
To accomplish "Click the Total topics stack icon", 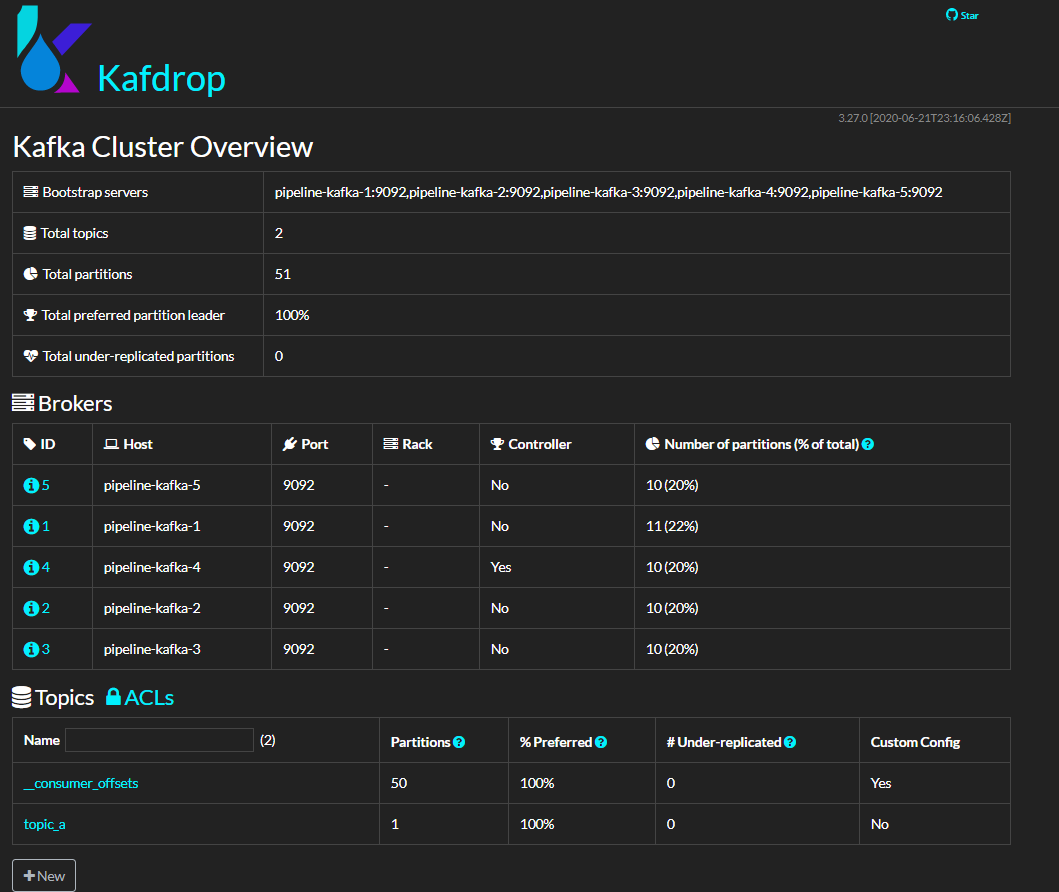I will point(30,233).
